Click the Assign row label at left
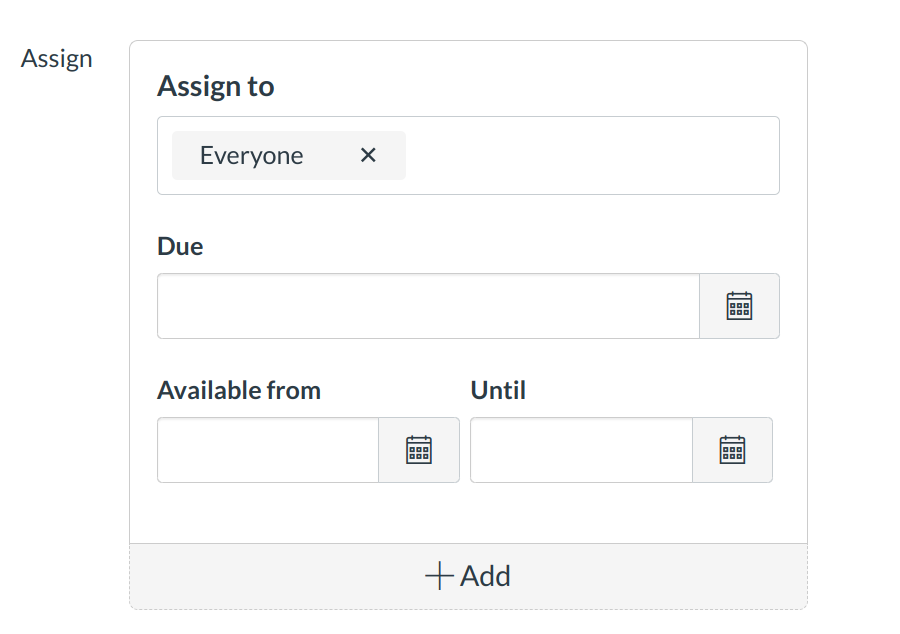The width and height of the screenshot is (900, 634). click(x=57, y=59)
